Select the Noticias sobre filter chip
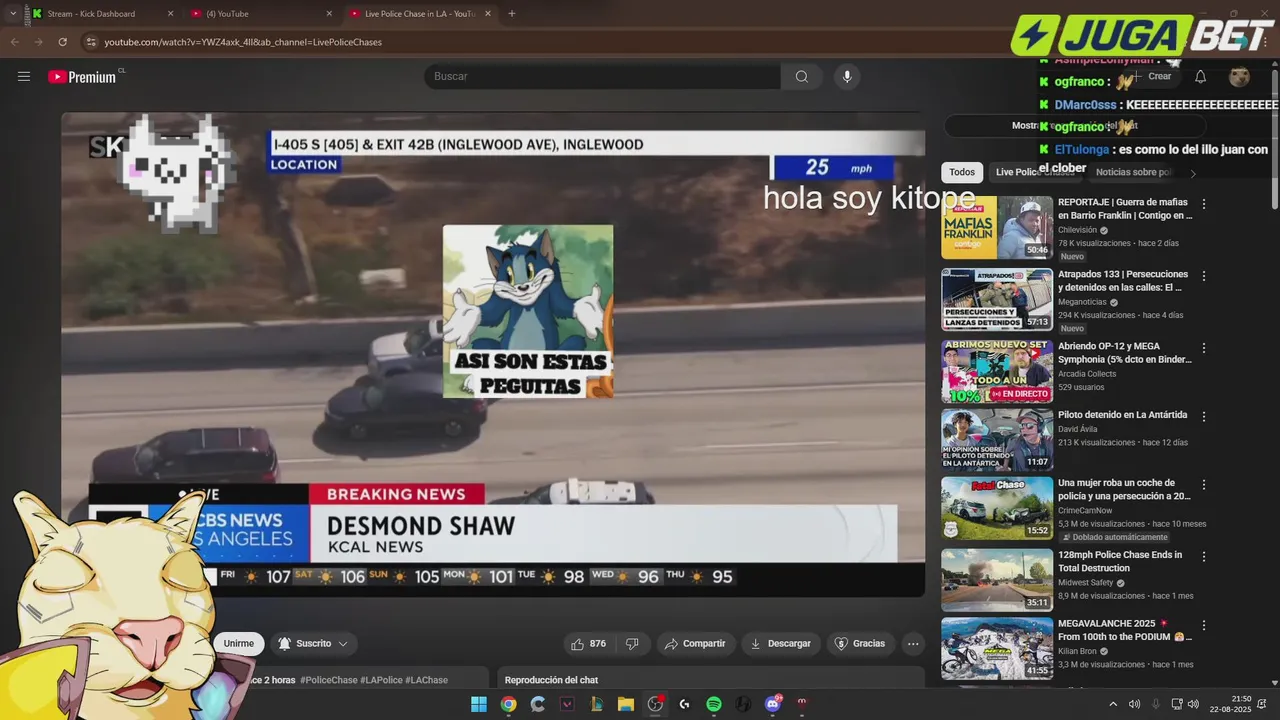Viewport: 1280px width, 720px height. 1133,172
